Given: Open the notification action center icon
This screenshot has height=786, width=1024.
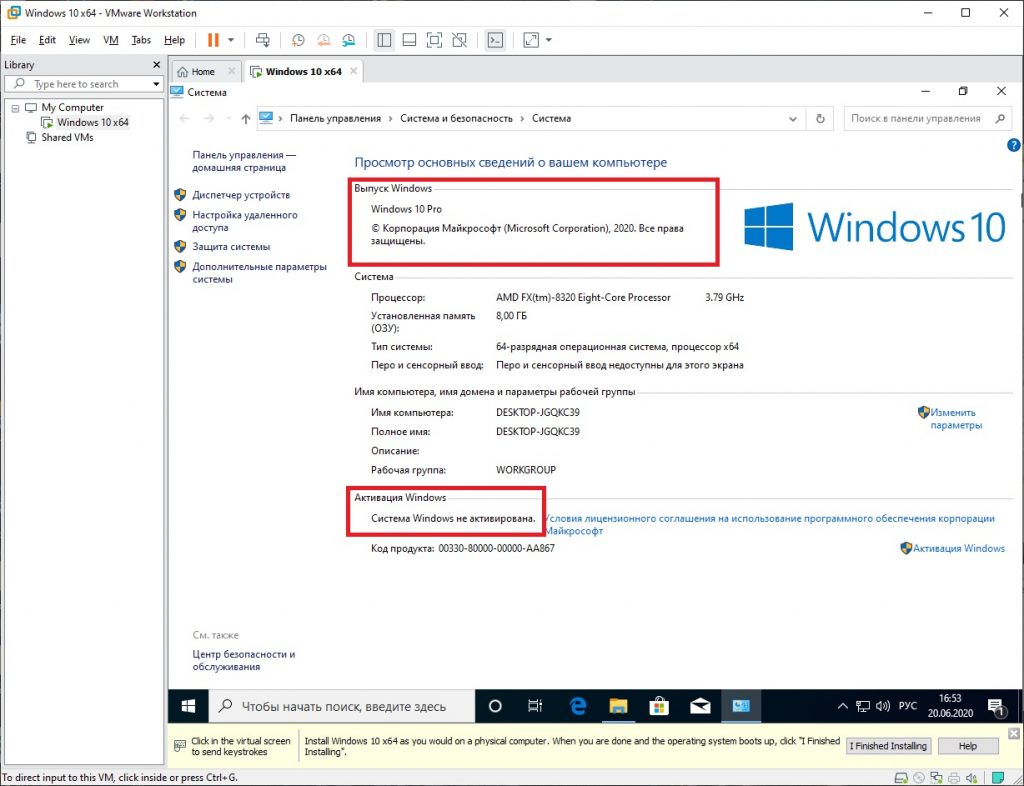Looking at the screenshot, I should point(996,706).
